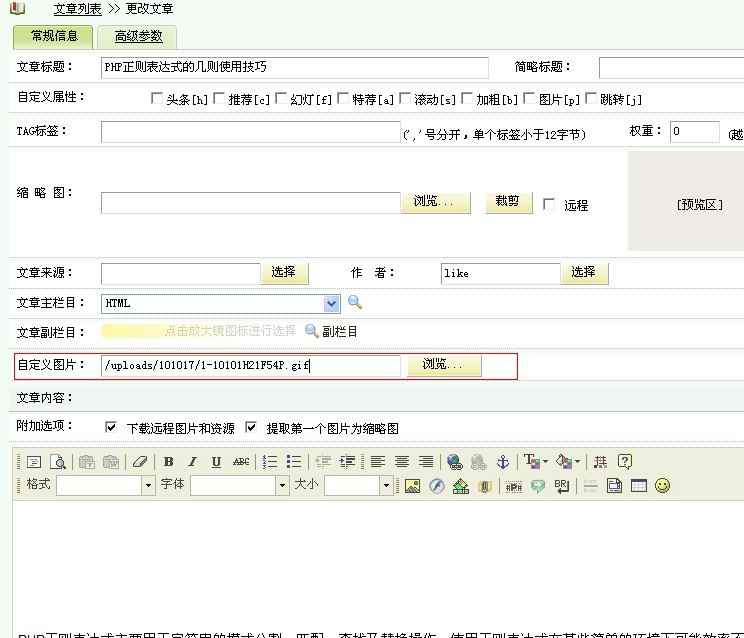Viewport: 744px width, 638px height.
Task: Click the Source view icon in the editor toolbar
Action: pos(34,462)
